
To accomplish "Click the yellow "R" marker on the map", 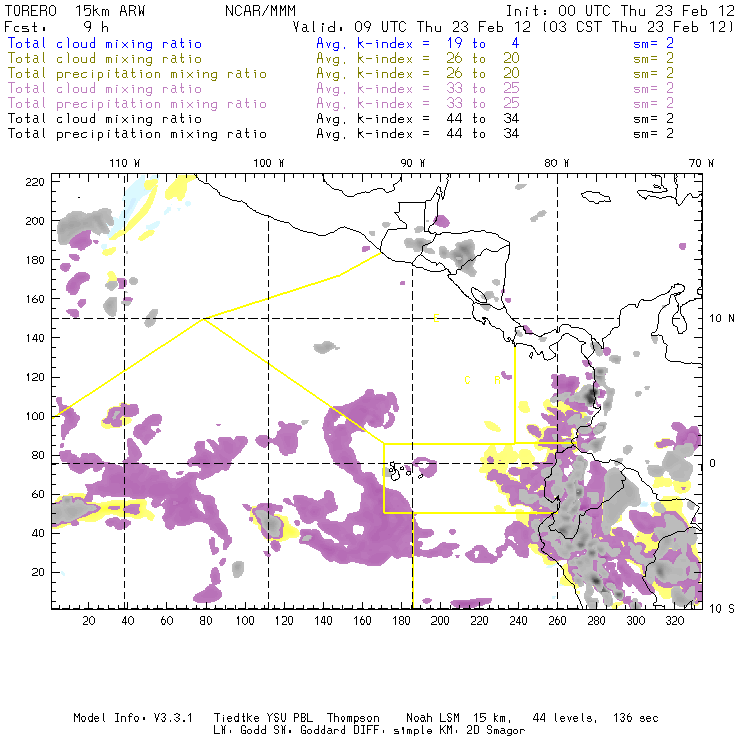I will click(x=497, y=380).
